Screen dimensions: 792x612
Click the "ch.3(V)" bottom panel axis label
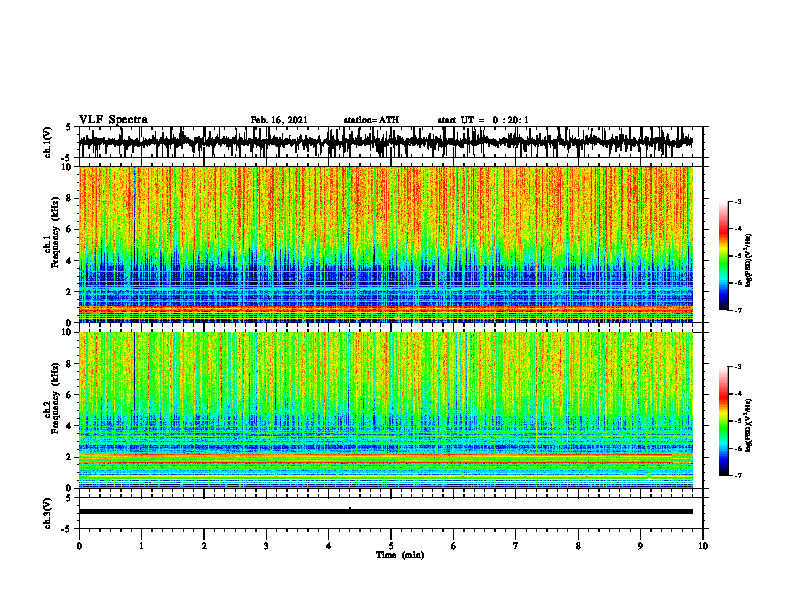point(48,513)
